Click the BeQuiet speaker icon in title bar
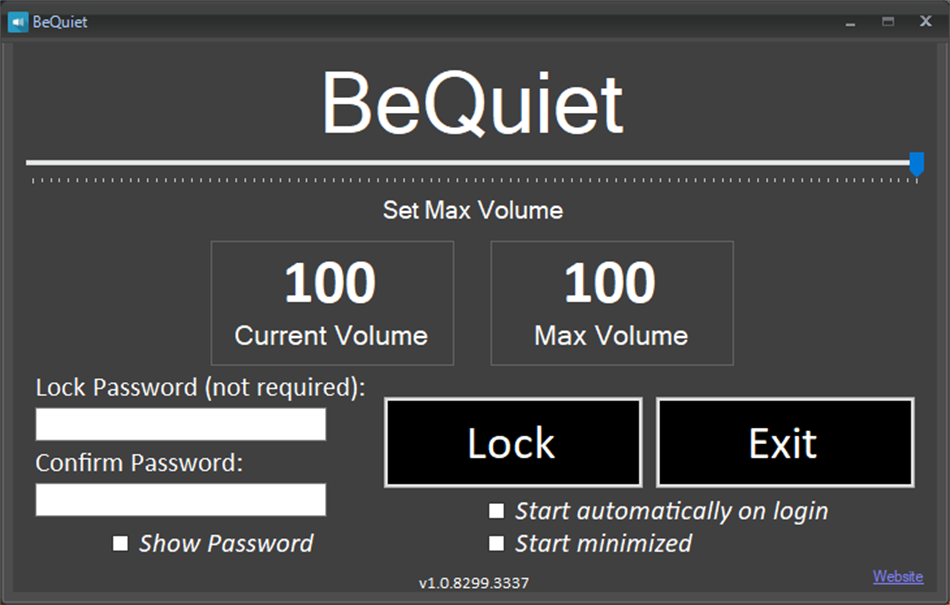The width and height of the screenshot is (950, 605). [16, 20]
